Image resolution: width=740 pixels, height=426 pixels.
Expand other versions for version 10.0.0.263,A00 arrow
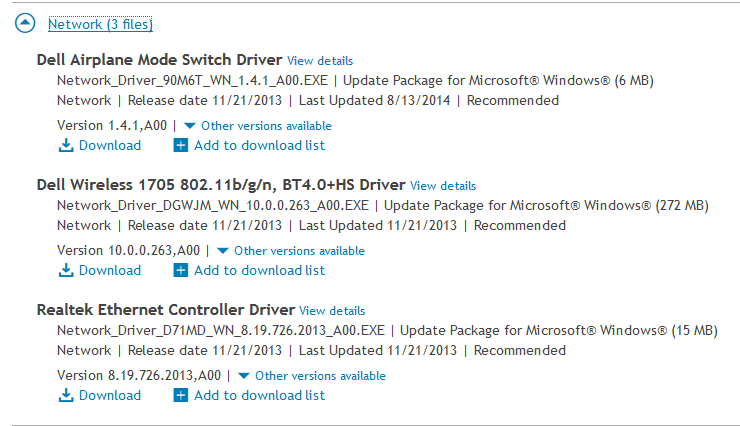[x=223, y=251]
